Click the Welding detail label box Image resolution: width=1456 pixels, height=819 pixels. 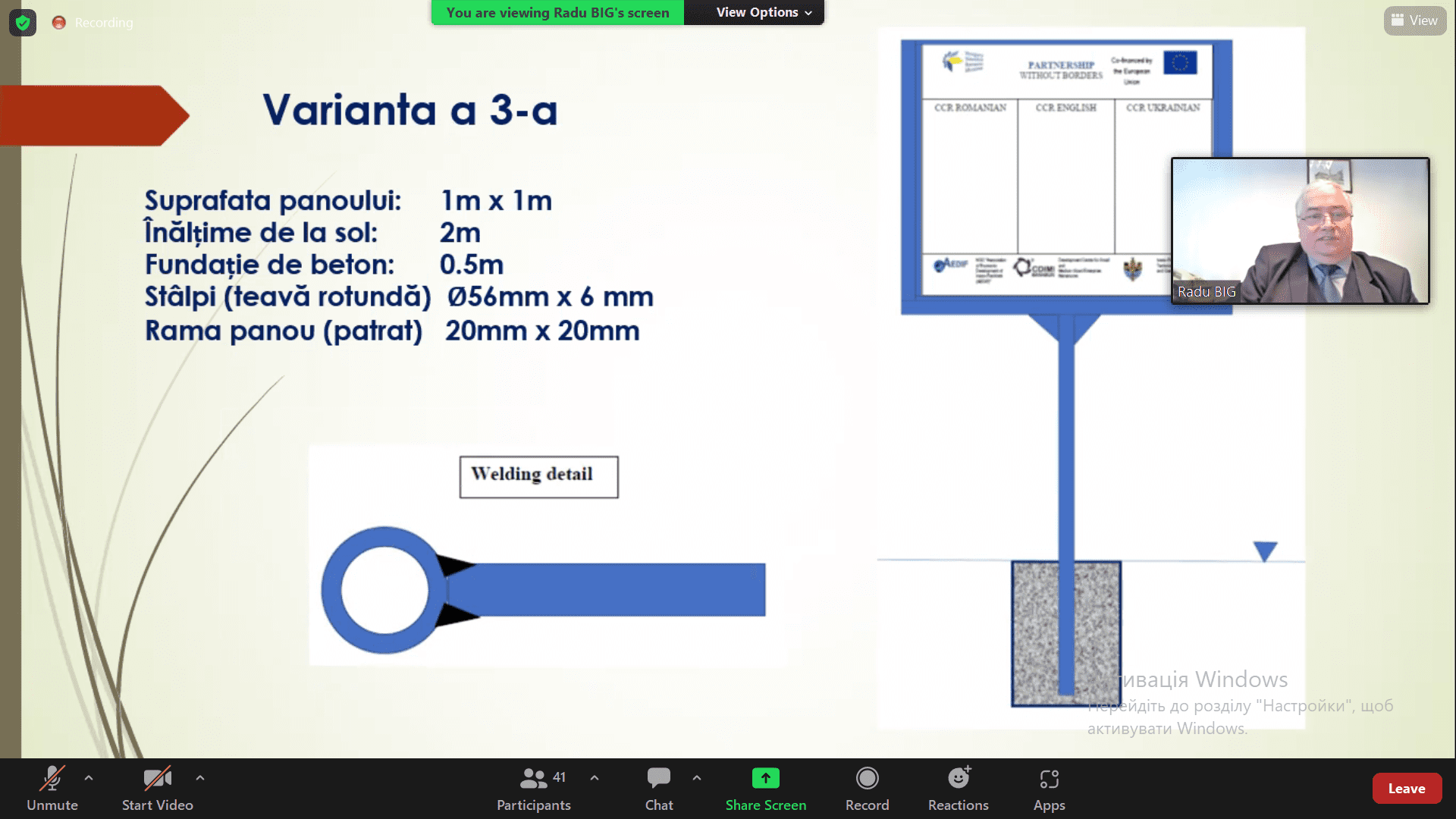click(x=538, y=476)
